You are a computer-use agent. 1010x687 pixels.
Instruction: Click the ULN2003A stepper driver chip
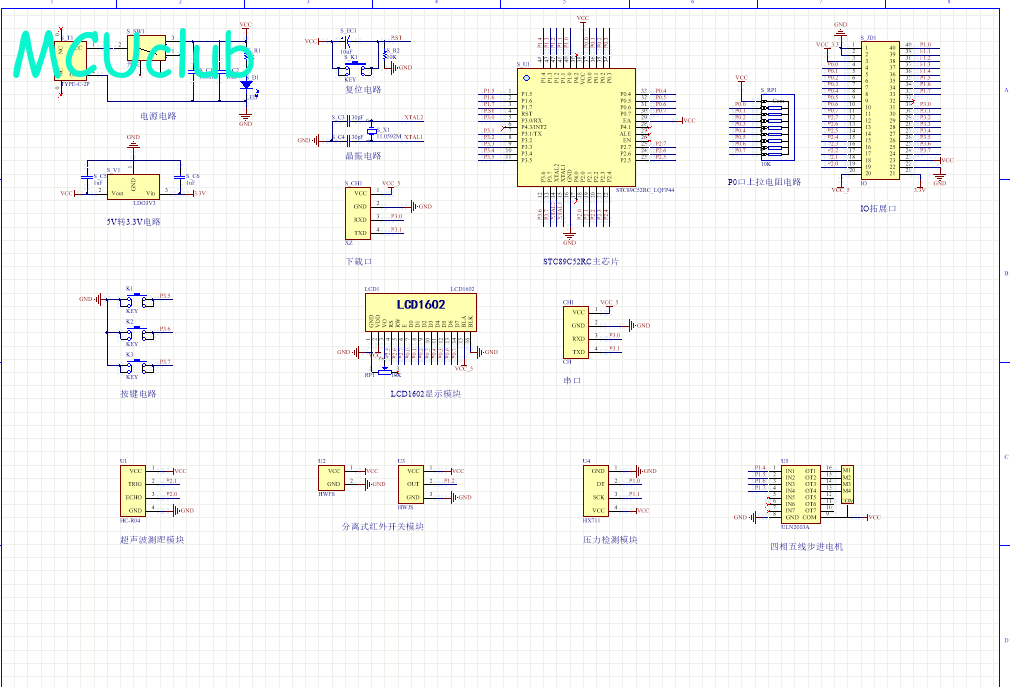pyautogui.click(x=798, y=491)
